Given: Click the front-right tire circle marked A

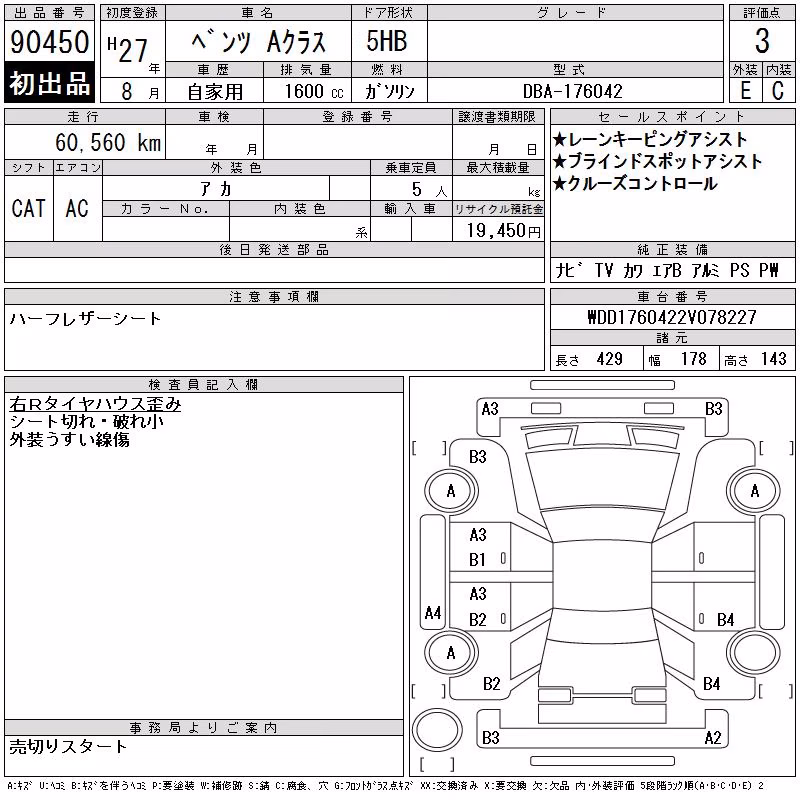Looking at the screenshot, I should click(754, 491).
